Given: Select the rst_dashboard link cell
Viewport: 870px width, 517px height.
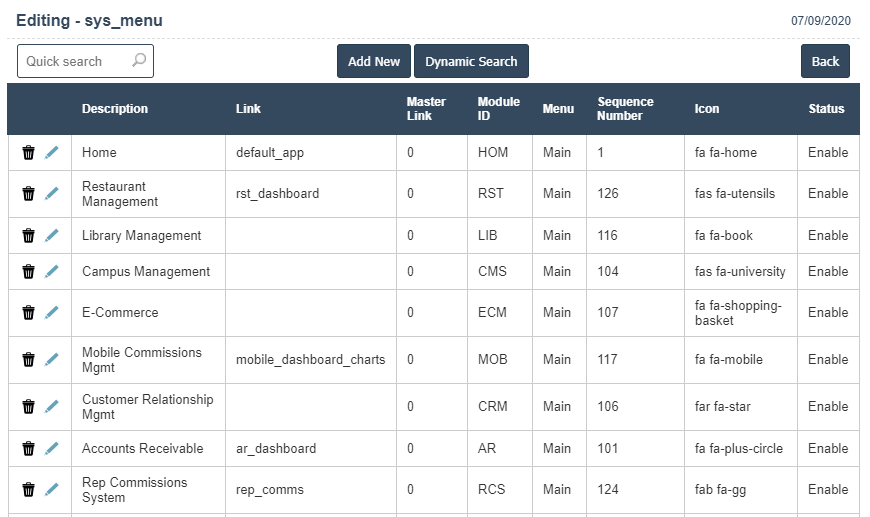Looking at the screenshot, I should pos(277,194).
